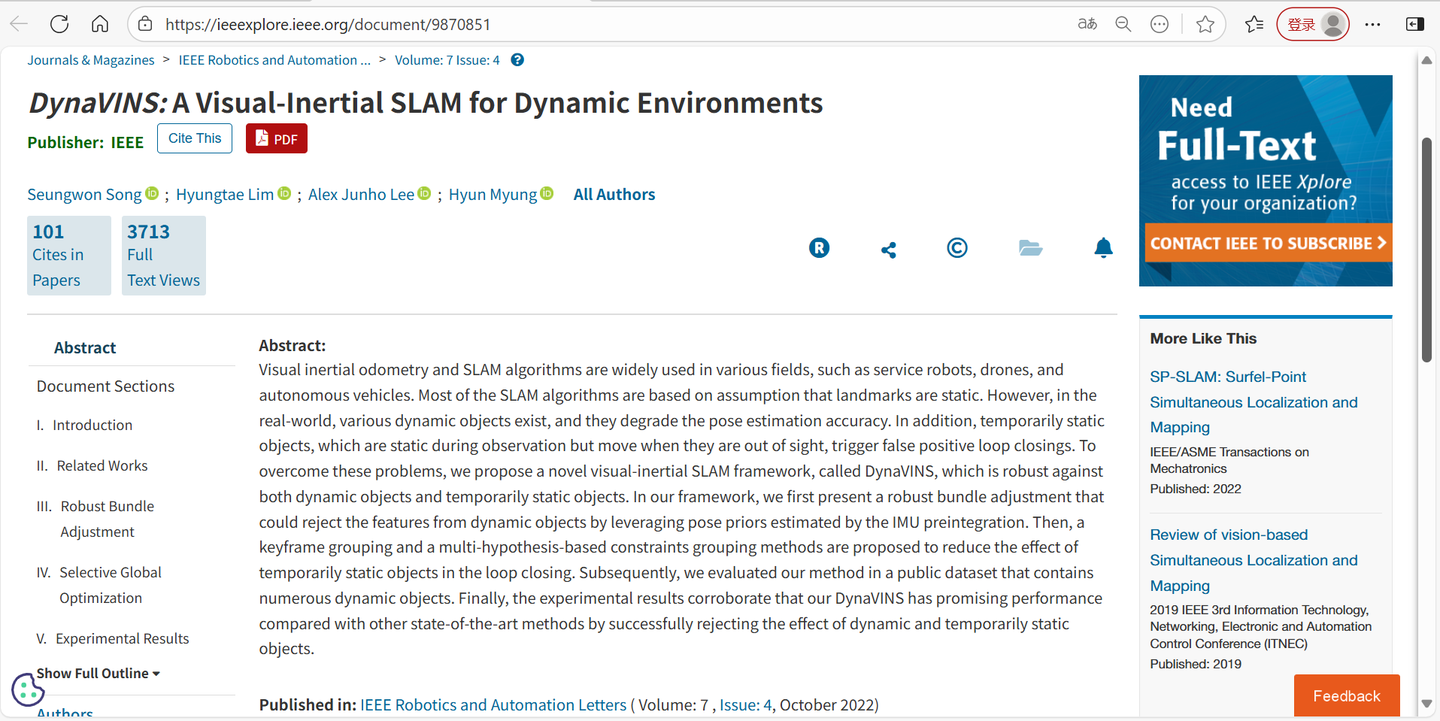1440x721 pixels.
Task: Set an alert with the bell icon
Action: point(1103,248)
